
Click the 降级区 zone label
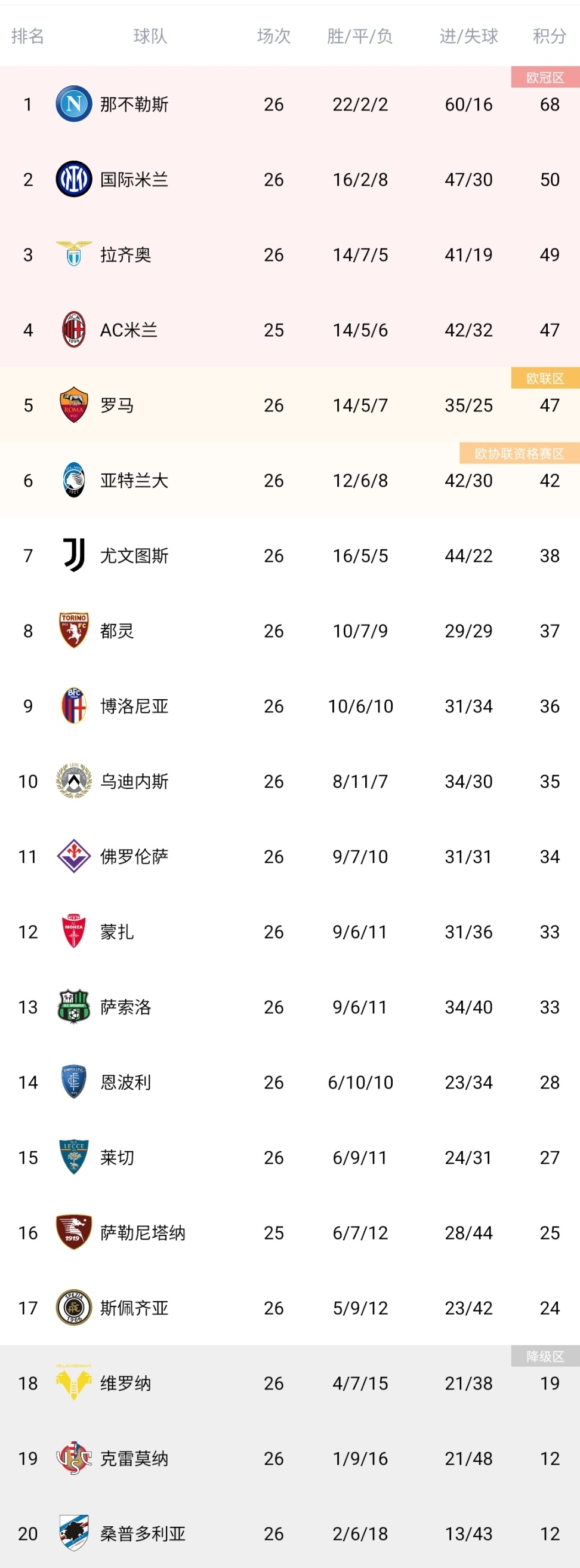[545, 1357]
